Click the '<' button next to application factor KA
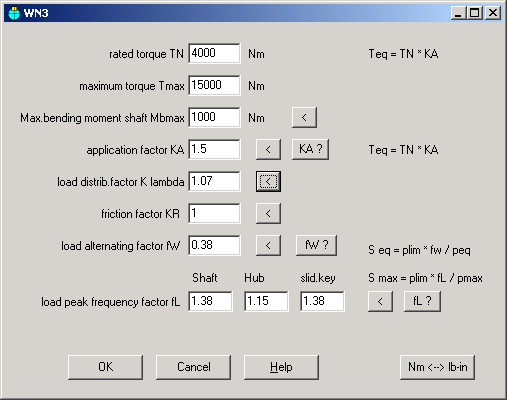The height and width of the screenshot is (400, 507). [x=268, y=149]
